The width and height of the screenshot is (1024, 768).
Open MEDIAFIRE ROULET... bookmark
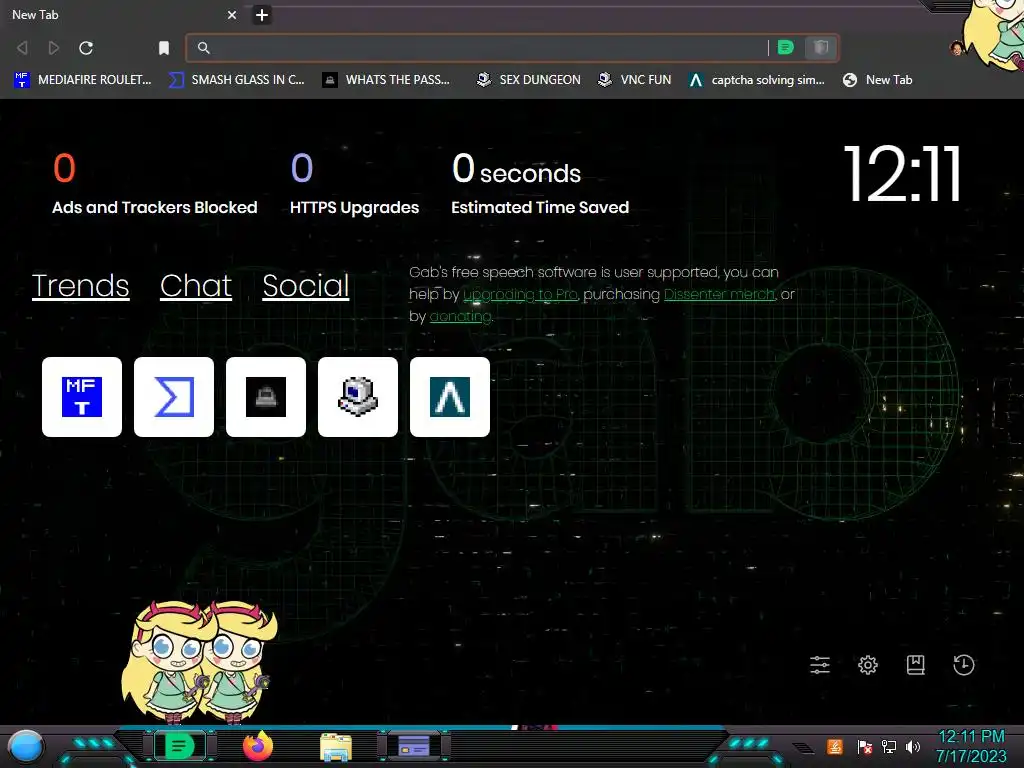click(x=83, y=80)
